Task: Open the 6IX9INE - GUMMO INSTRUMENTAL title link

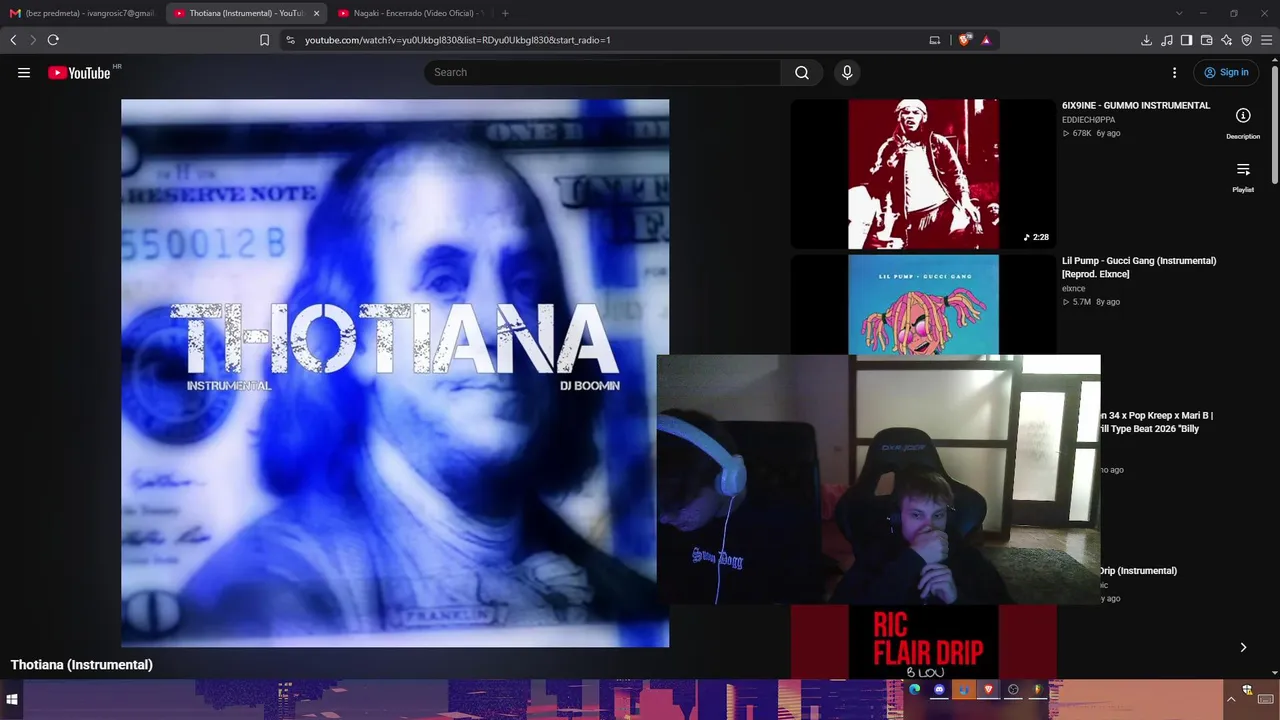Action: (x=1136, y=105)
